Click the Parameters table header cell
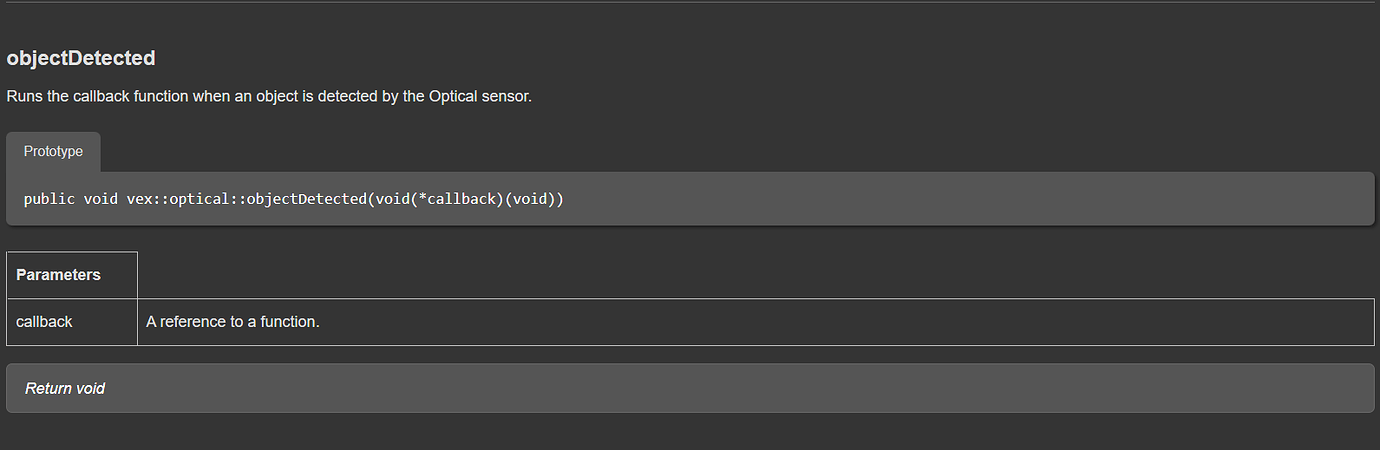 72,275
